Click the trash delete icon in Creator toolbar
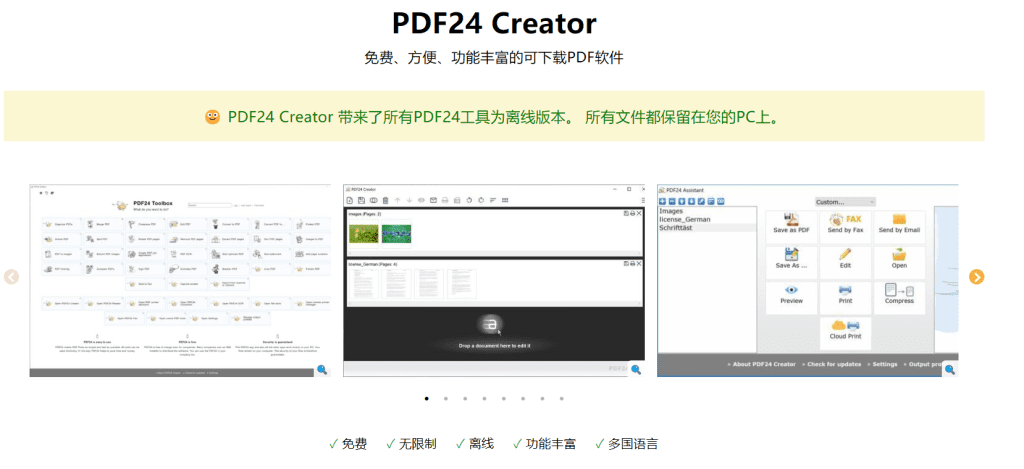Screen dimensions: 1024x469 click(385, 200)
